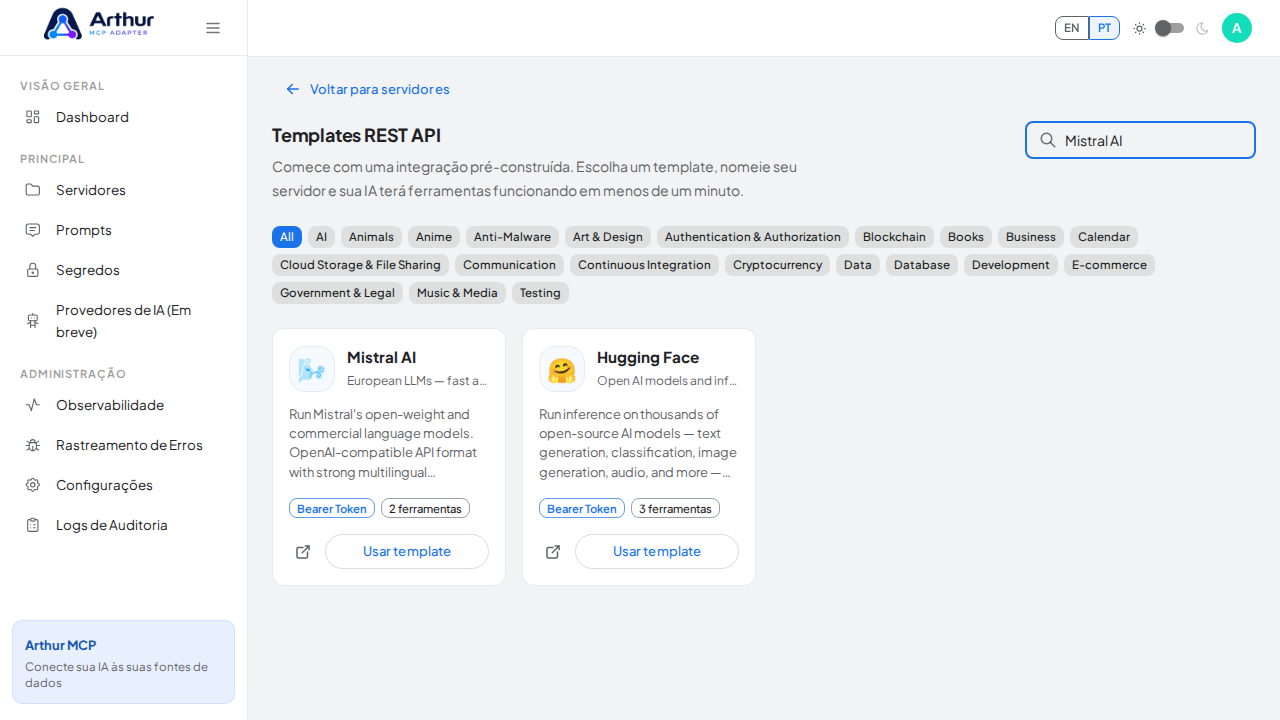Filter templates by Calendar category

(1104, 237)
